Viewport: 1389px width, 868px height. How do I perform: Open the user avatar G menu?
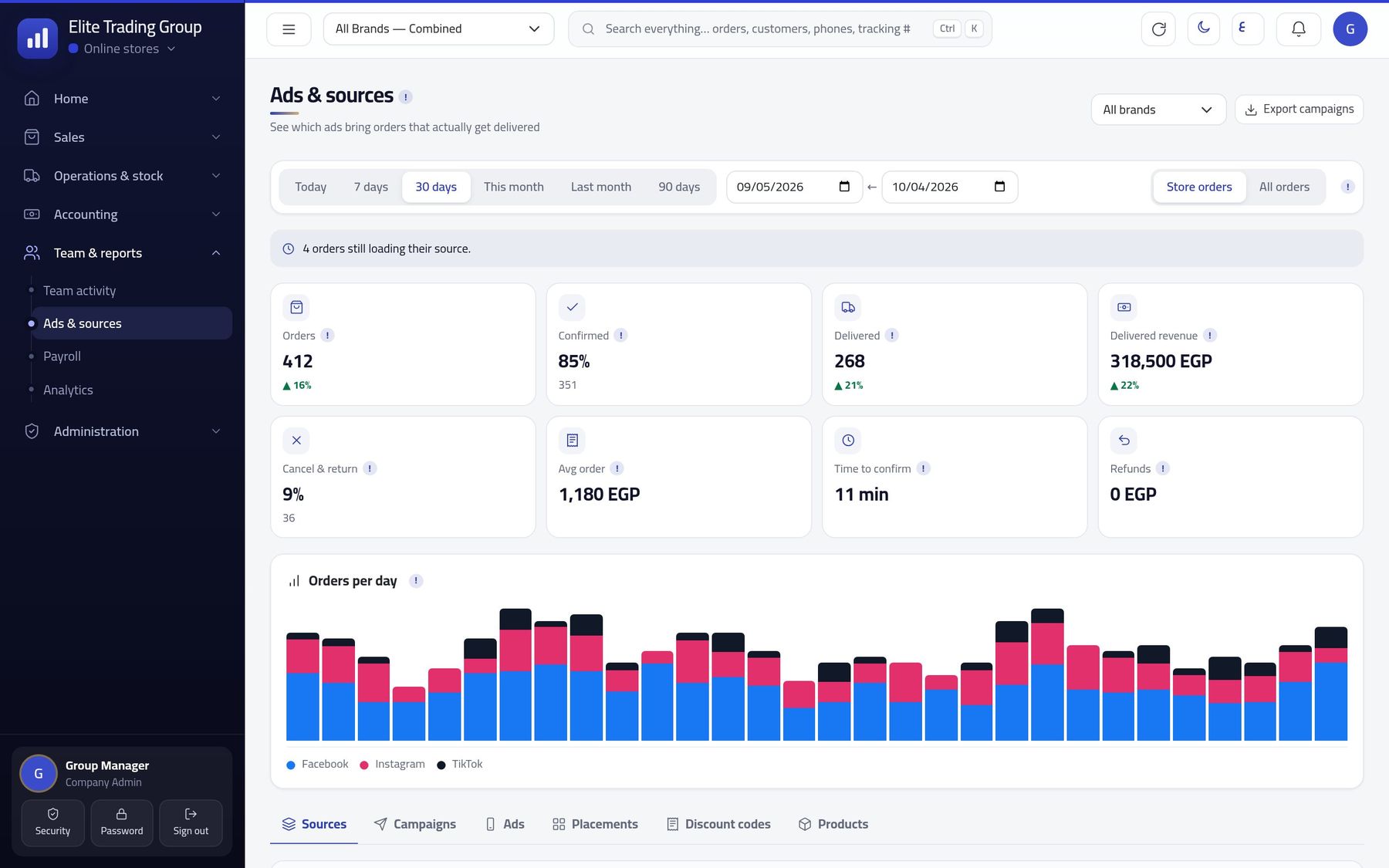pyautogui.click(x=1350, y=29)
